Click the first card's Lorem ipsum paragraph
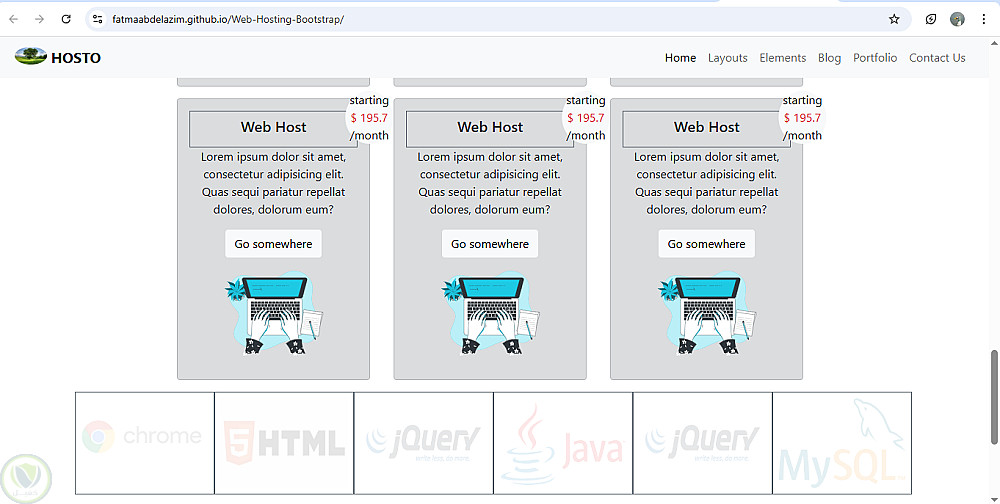 [273, 183]
